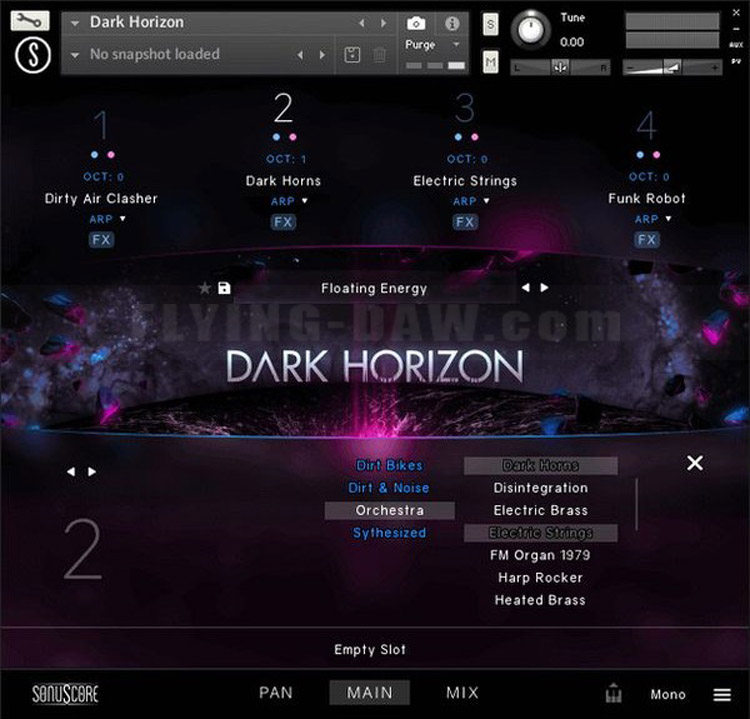The width and height of the screenshot is (750, 719).
Task: Open the hamburger menu at bottom right
Action: point(722,694)
